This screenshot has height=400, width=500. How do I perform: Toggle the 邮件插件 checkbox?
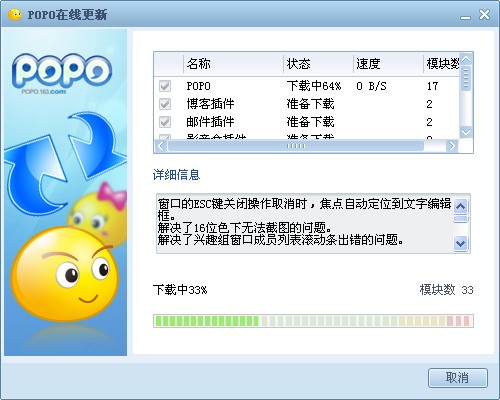165,122
